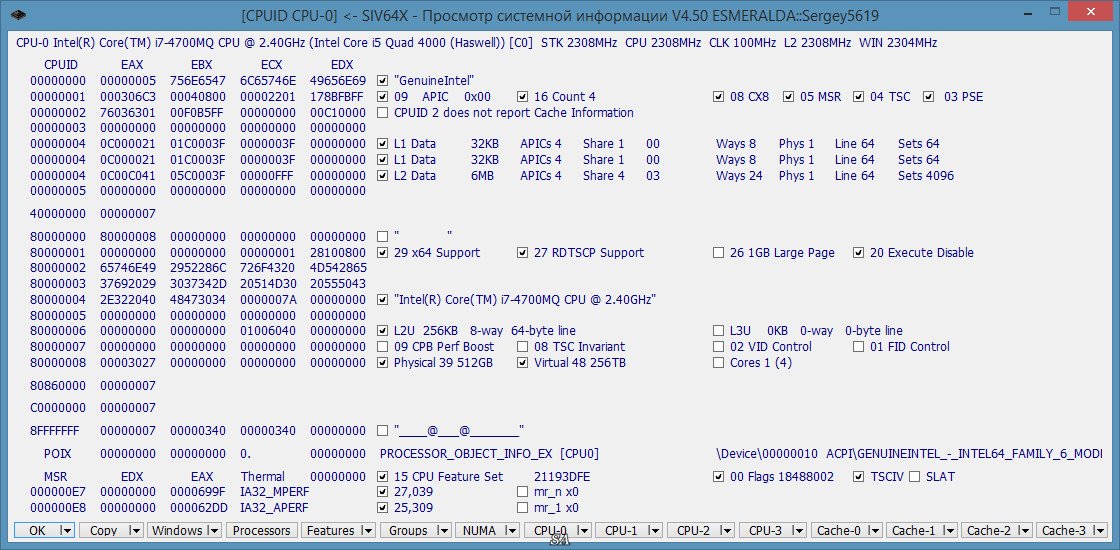
Task: Toggle the SLAT checkbox
Action: (914, 477)
